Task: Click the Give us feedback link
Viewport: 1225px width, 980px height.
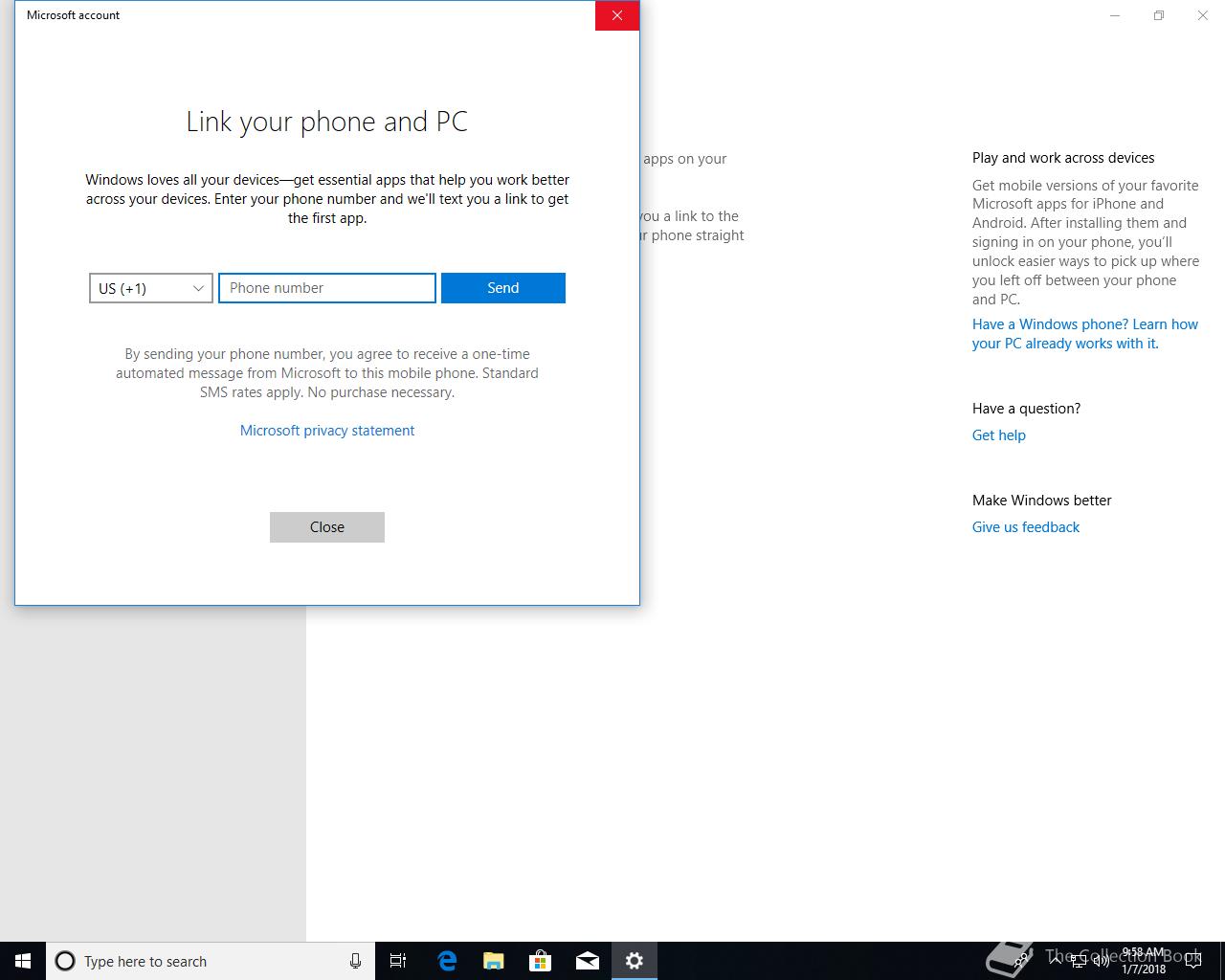Action: pos(1026,527)
